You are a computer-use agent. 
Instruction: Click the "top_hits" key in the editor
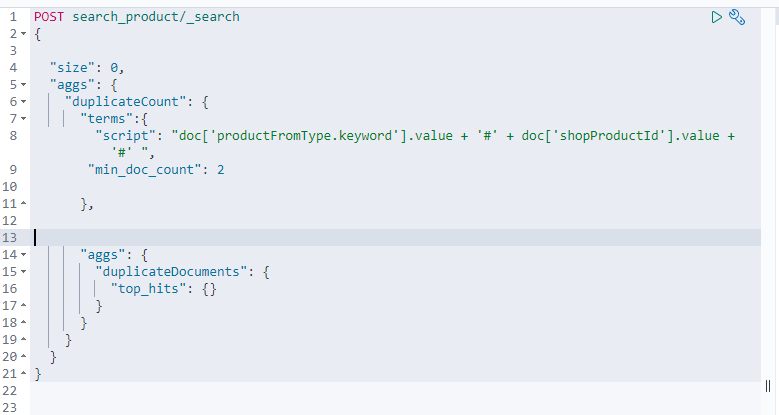148,289
